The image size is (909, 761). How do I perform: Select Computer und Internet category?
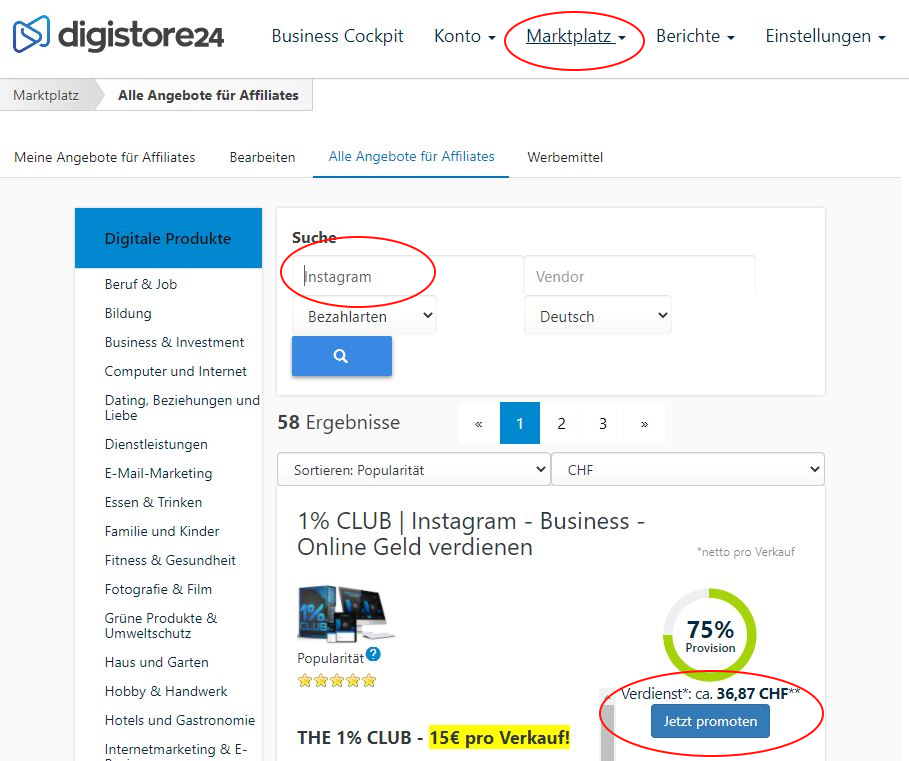(176, 372)
